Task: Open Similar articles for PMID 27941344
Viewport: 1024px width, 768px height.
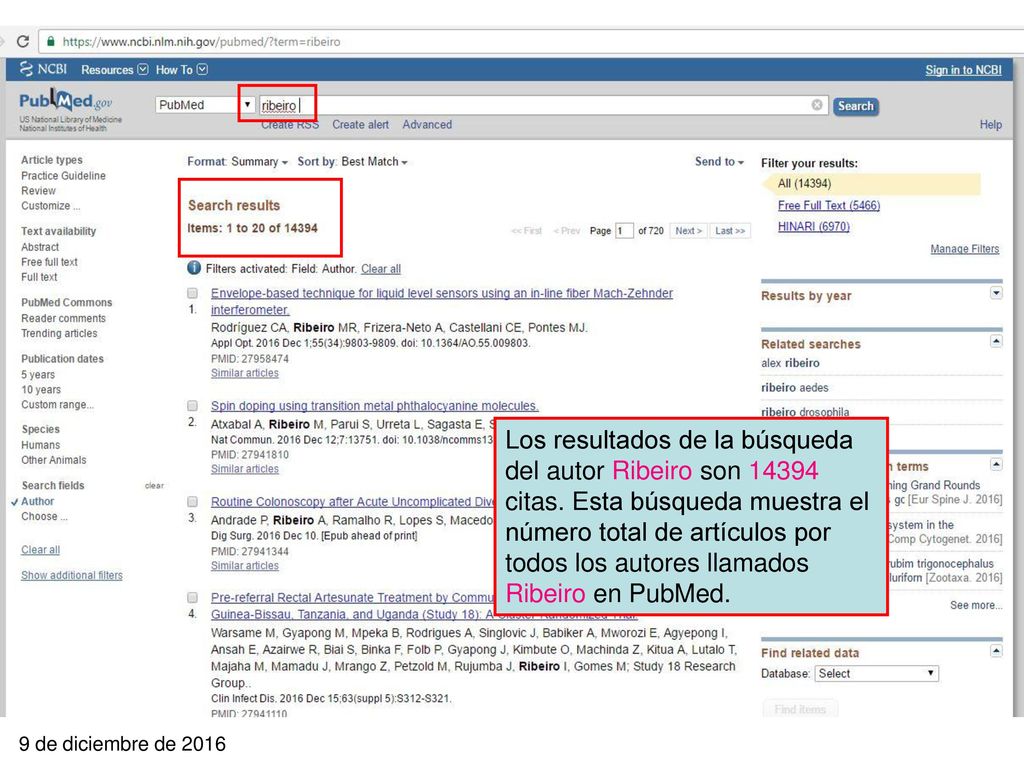Action: (245, 565)
